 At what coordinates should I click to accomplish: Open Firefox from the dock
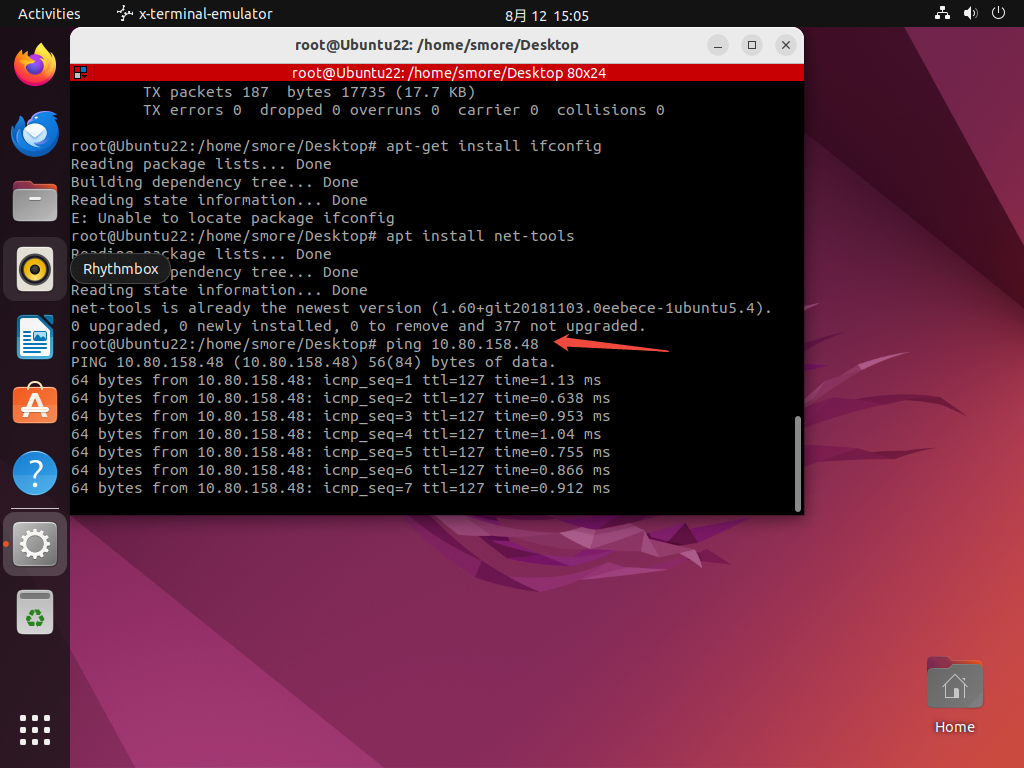click(x=35, y=65)
